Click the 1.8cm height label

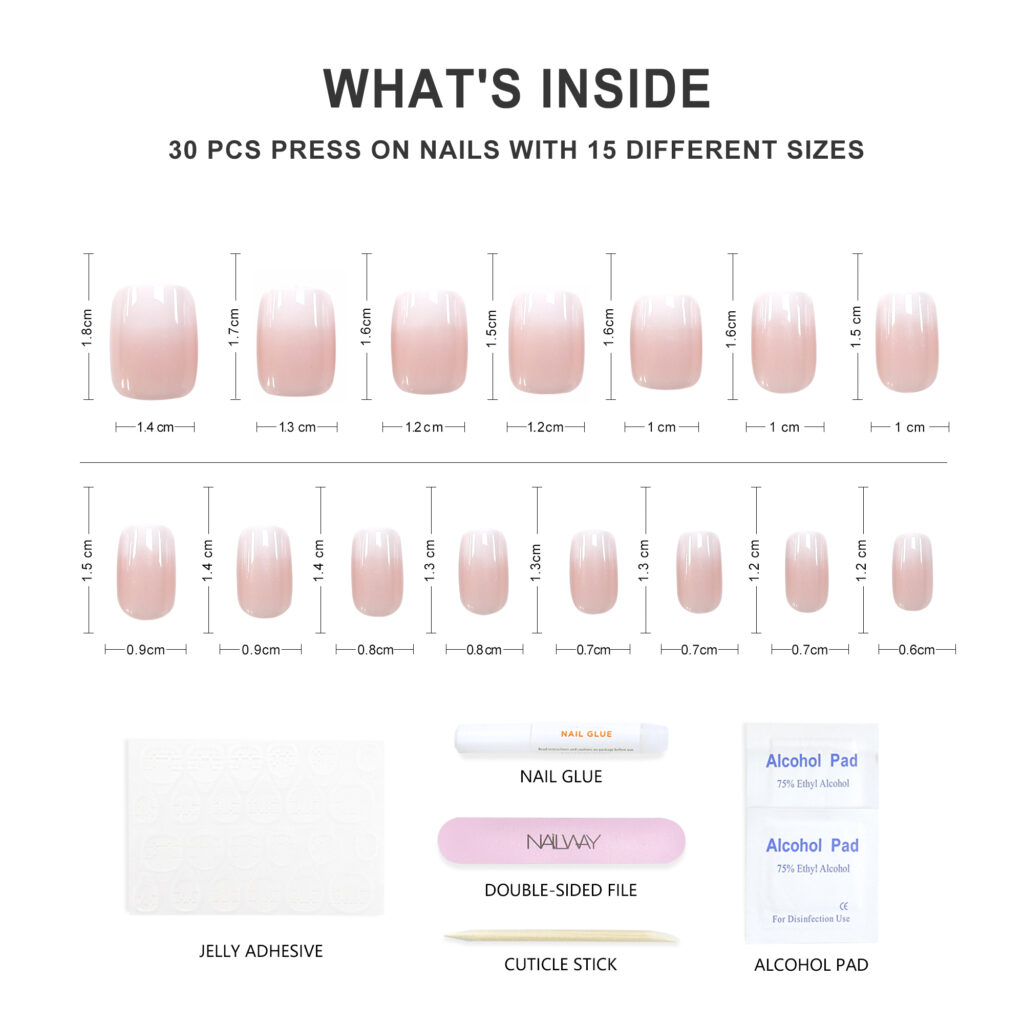[86, 326]
